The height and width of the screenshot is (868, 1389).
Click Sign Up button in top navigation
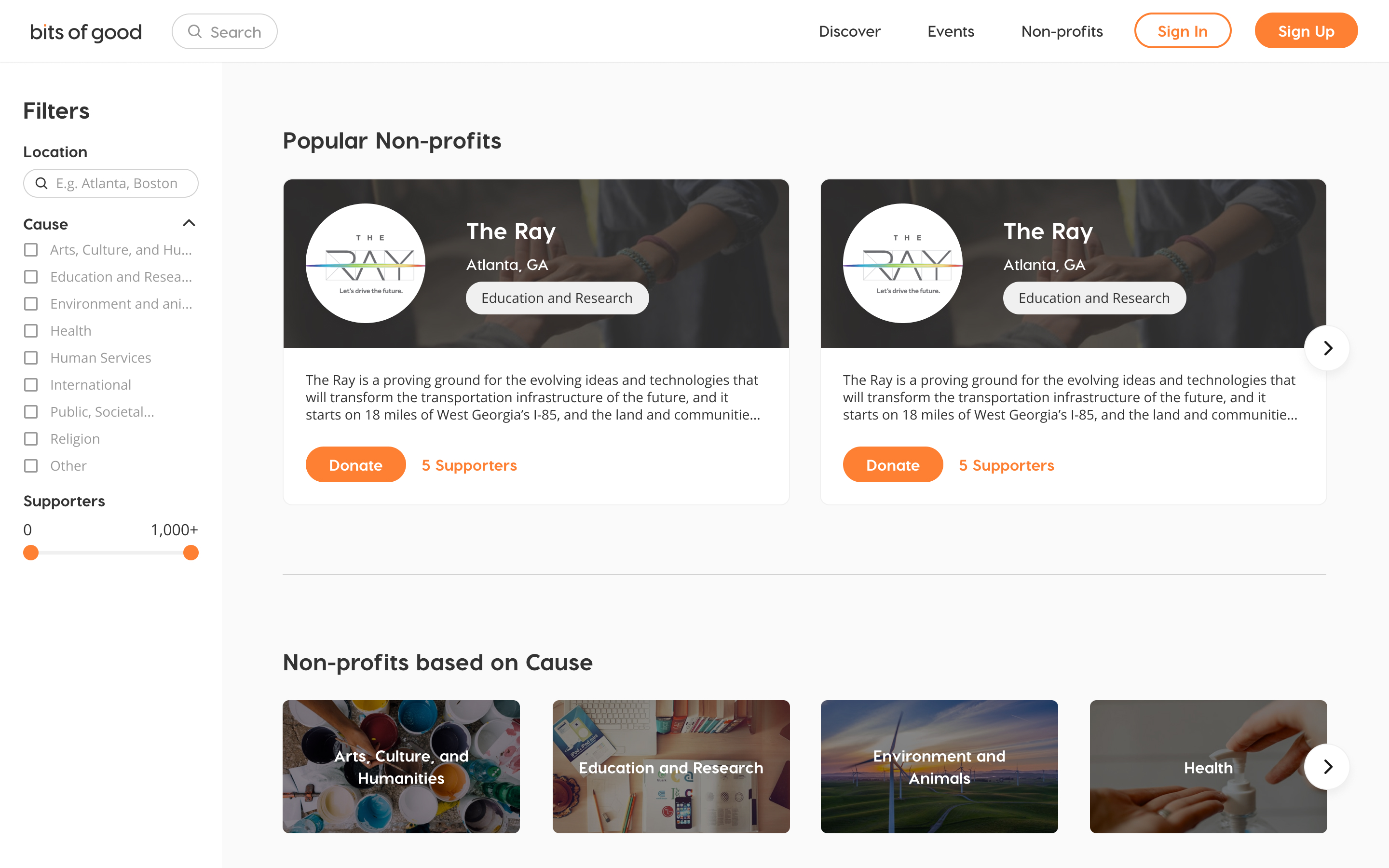click(1306, 31)
